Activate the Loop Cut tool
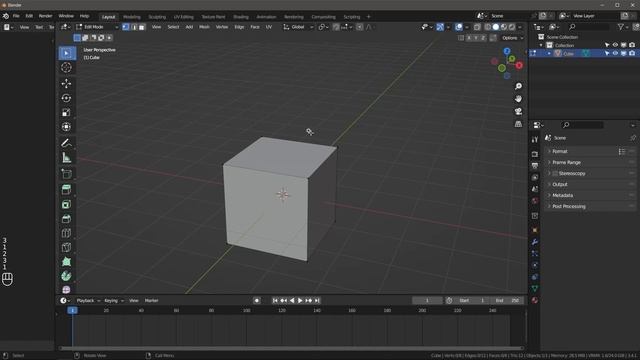 click(x=66, y=233)
